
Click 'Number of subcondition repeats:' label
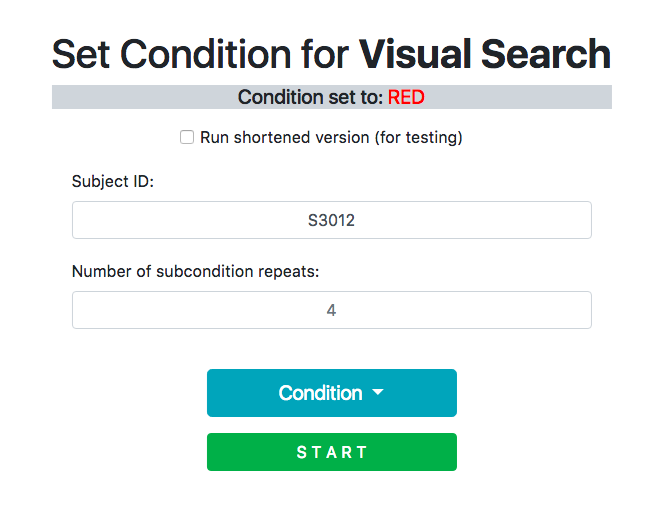coord(195,271)
